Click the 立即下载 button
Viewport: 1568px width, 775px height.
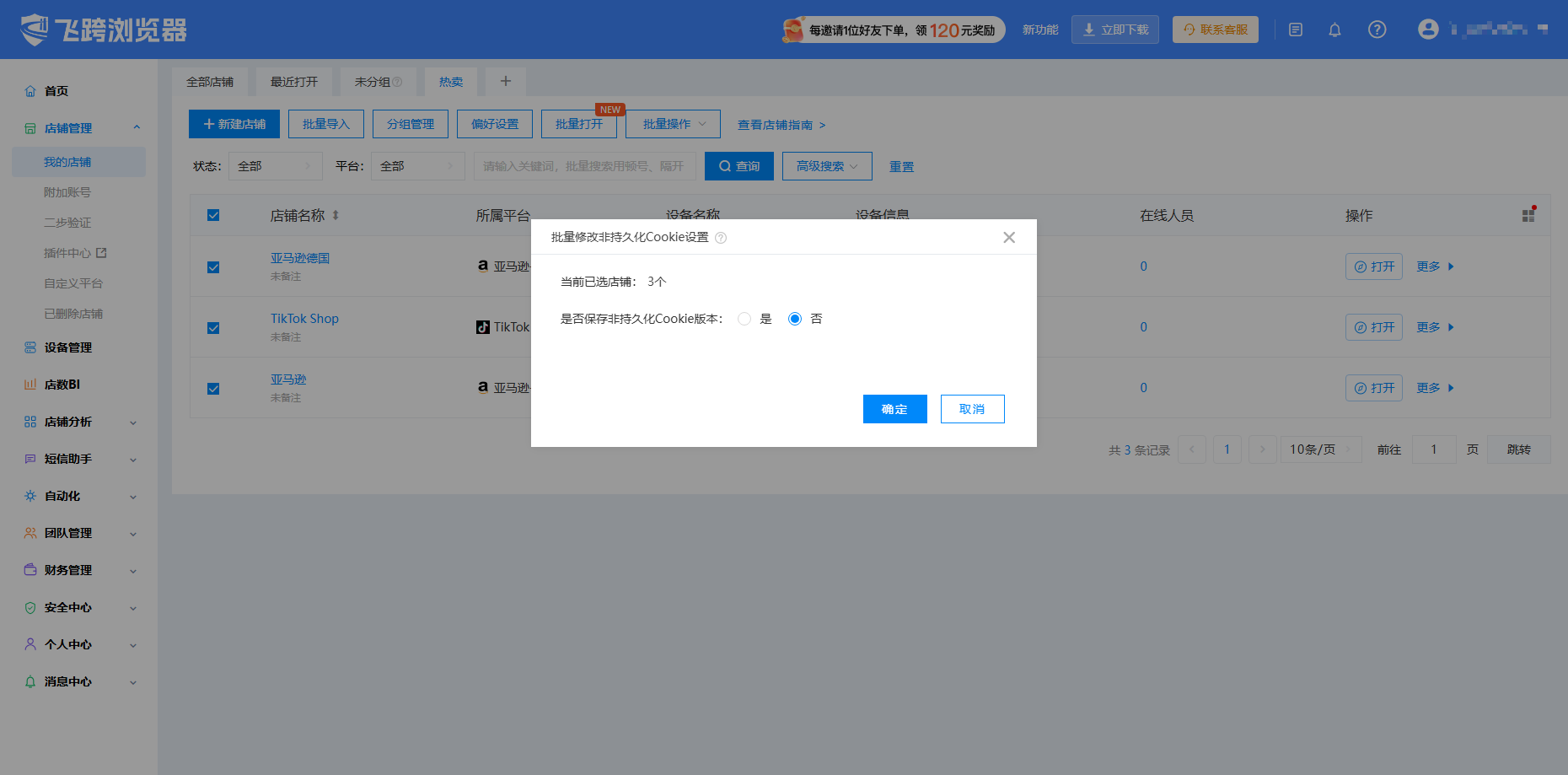click(1115, 30)
